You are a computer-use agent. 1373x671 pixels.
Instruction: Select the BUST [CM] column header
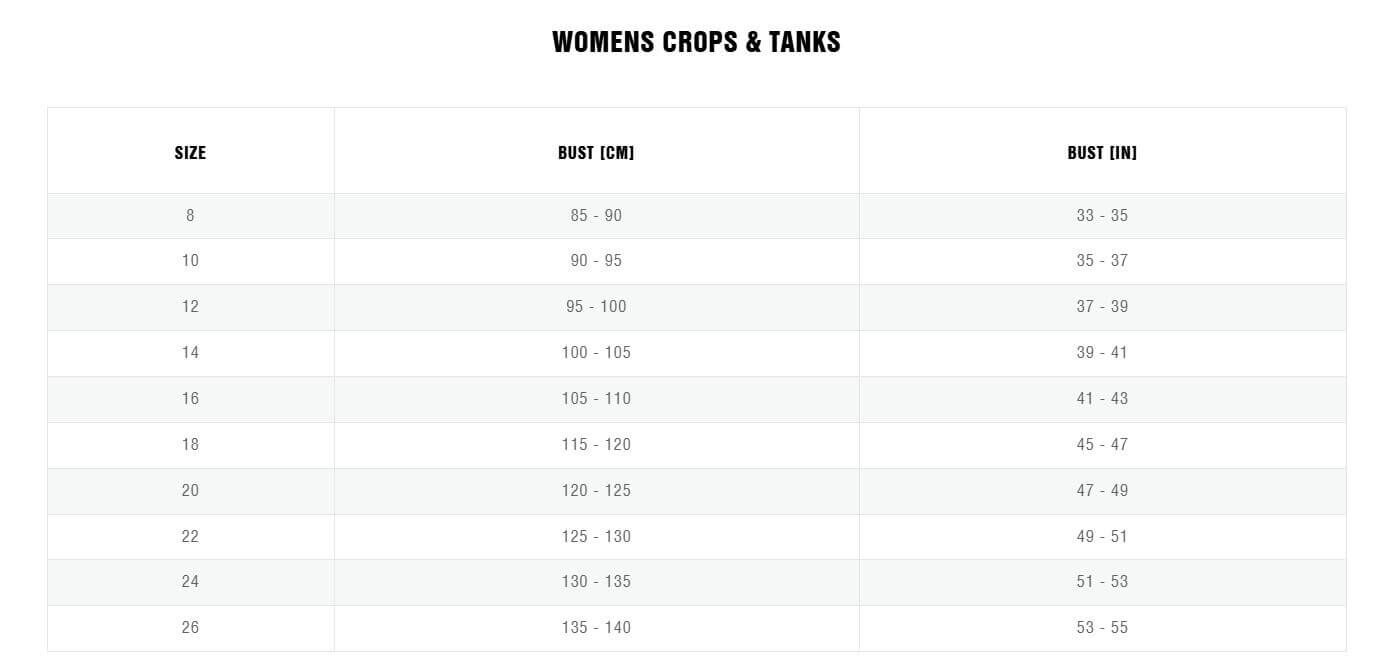pos(596,153)
